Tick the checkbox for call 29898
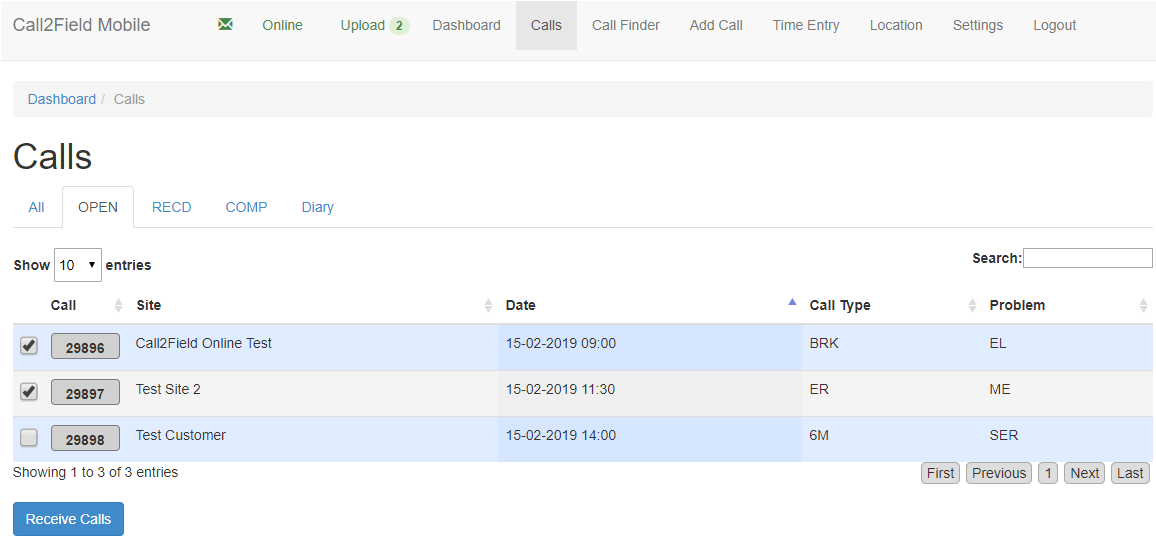Image resolution: width=1156 pixels, height=555 pixels. pos(29,438)
